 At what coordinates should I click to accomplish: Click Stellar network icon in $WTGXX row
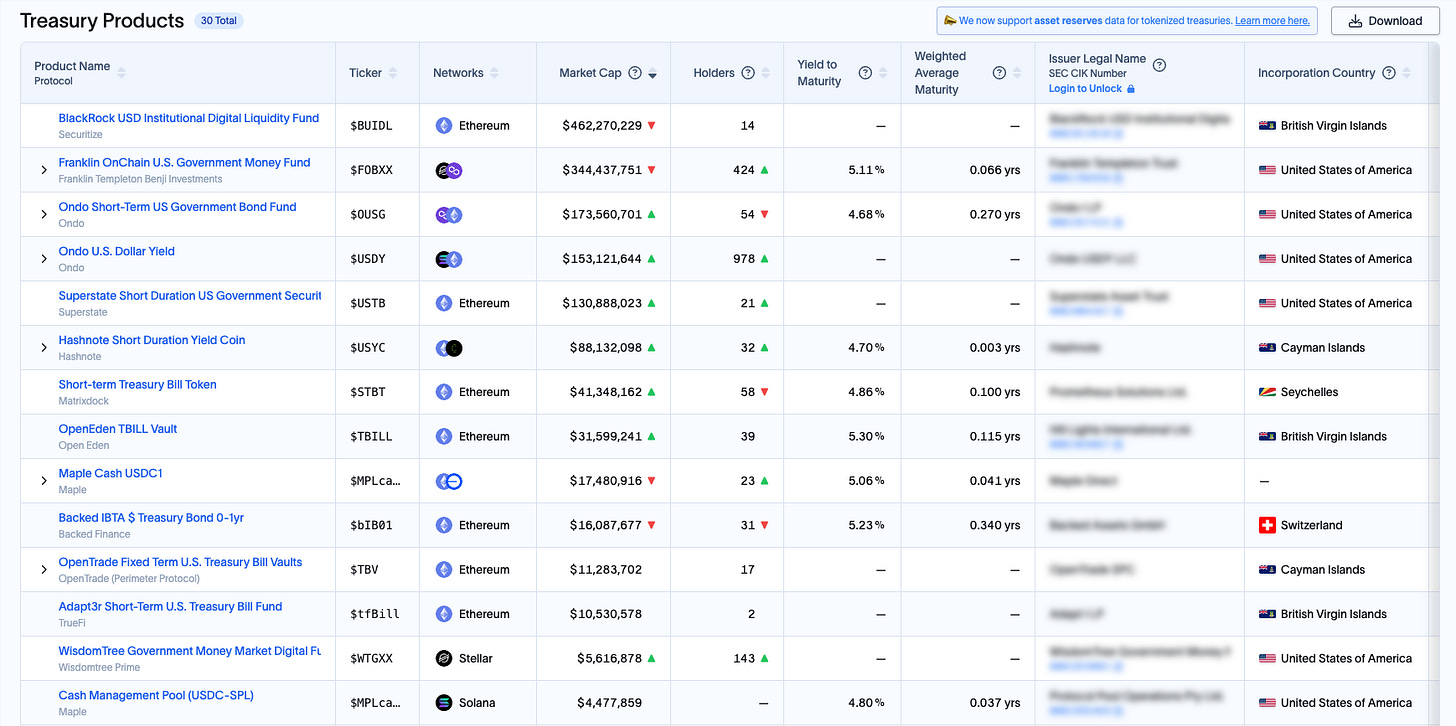(444, 658)
